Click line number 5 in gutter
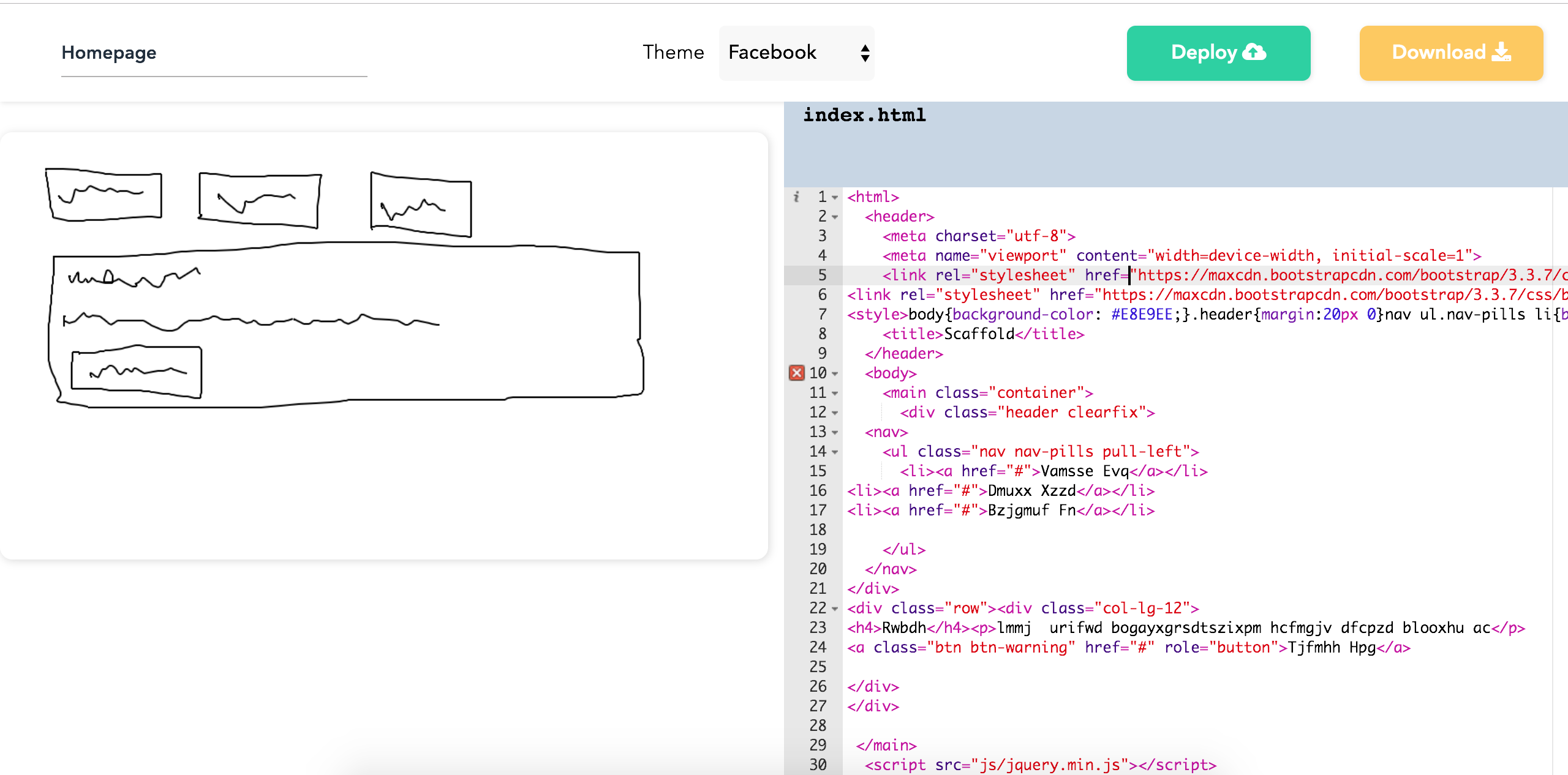The height and width of the screenshot is (775, 1568). click(821, 275)
